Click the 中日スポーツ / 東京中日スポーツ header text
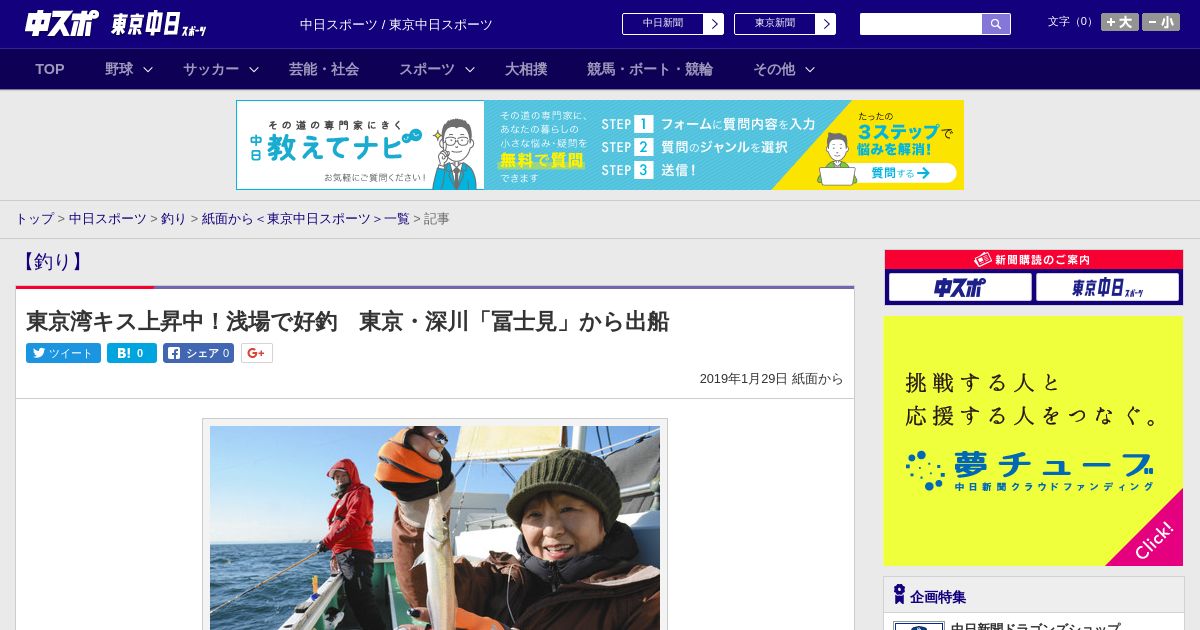The image size is (1200, 630). [x=396, y=24]
